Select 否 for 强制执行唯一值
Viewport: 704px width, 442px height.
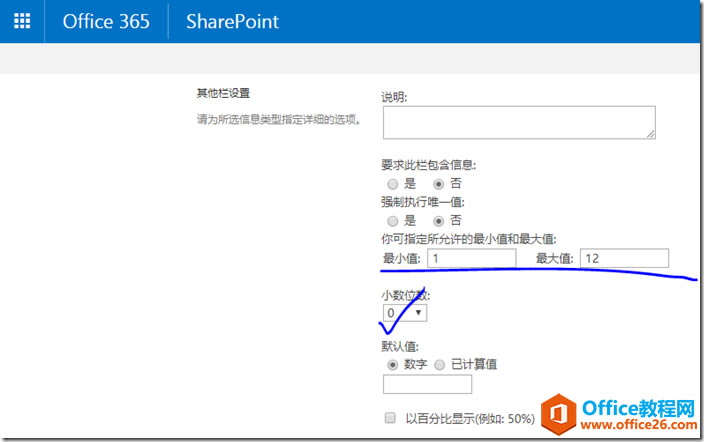pos(439,221)
